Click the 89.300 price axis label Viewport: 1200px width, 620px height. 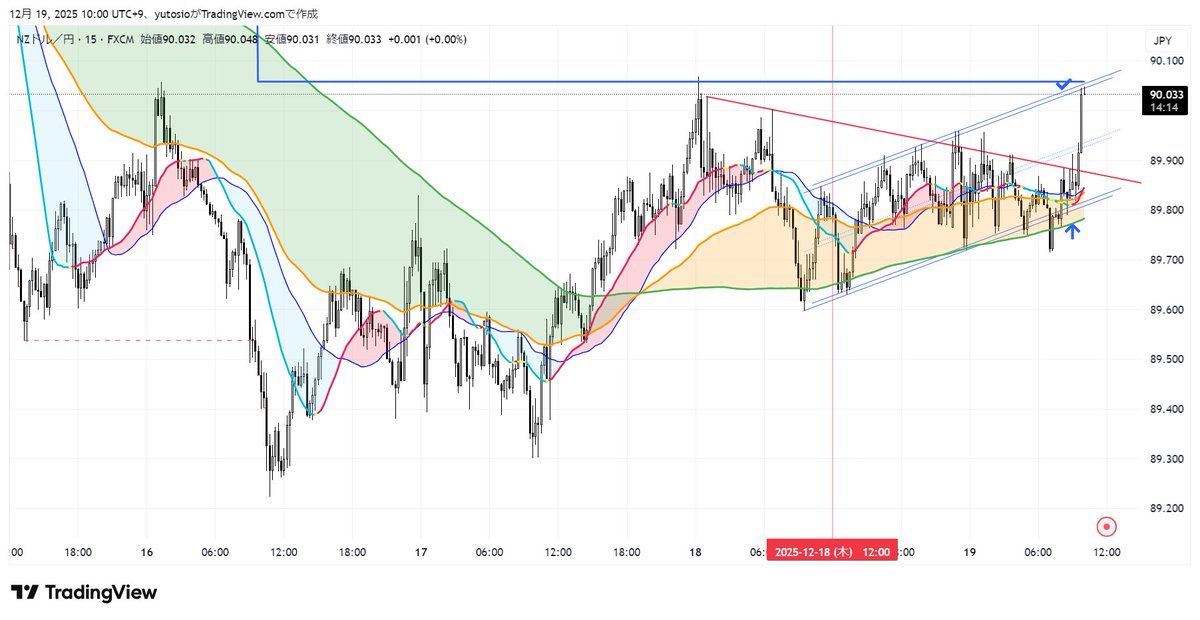(x=1167, y=459)
